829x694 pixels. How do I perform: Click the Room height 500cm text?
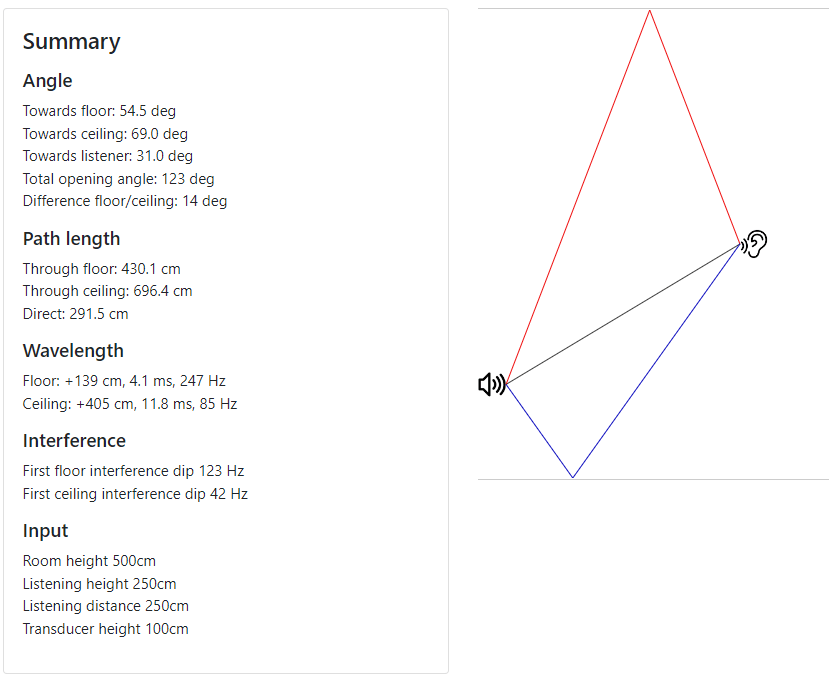(x=89, y=561)
